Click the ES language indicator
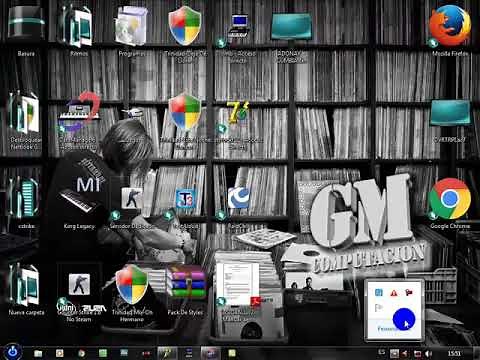Viewport: 480px width, 360px height. tap(382, 352)
